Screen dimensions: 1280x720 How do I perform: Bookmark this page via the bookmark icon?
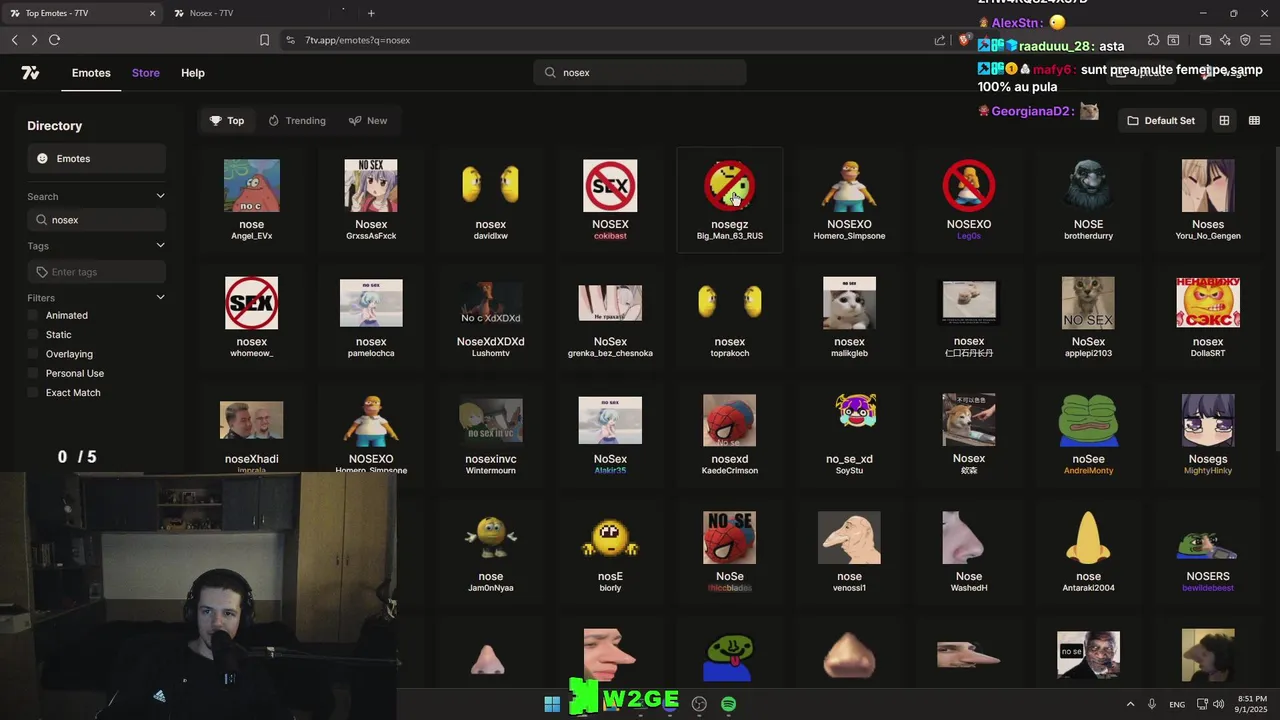click(264, 40)
